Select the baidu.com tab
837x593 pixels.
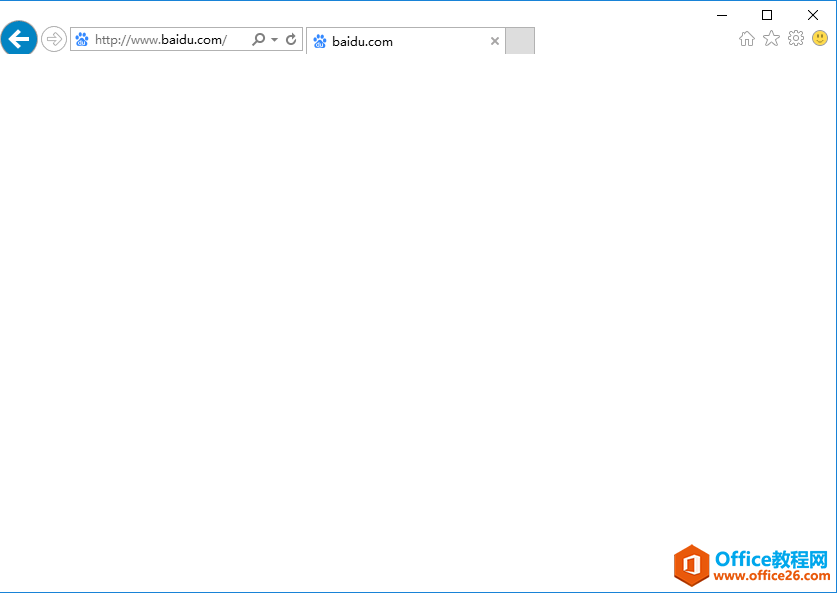pyautogui.click(x=400, y=41)
